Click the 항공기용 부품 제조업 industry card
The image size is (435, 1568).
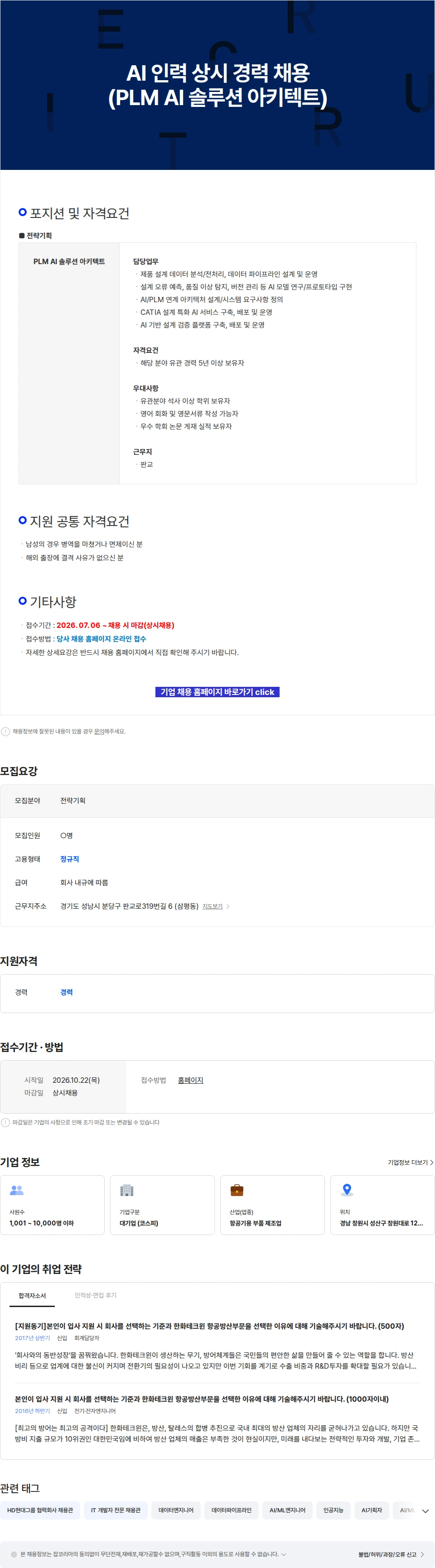[273, 1205]
